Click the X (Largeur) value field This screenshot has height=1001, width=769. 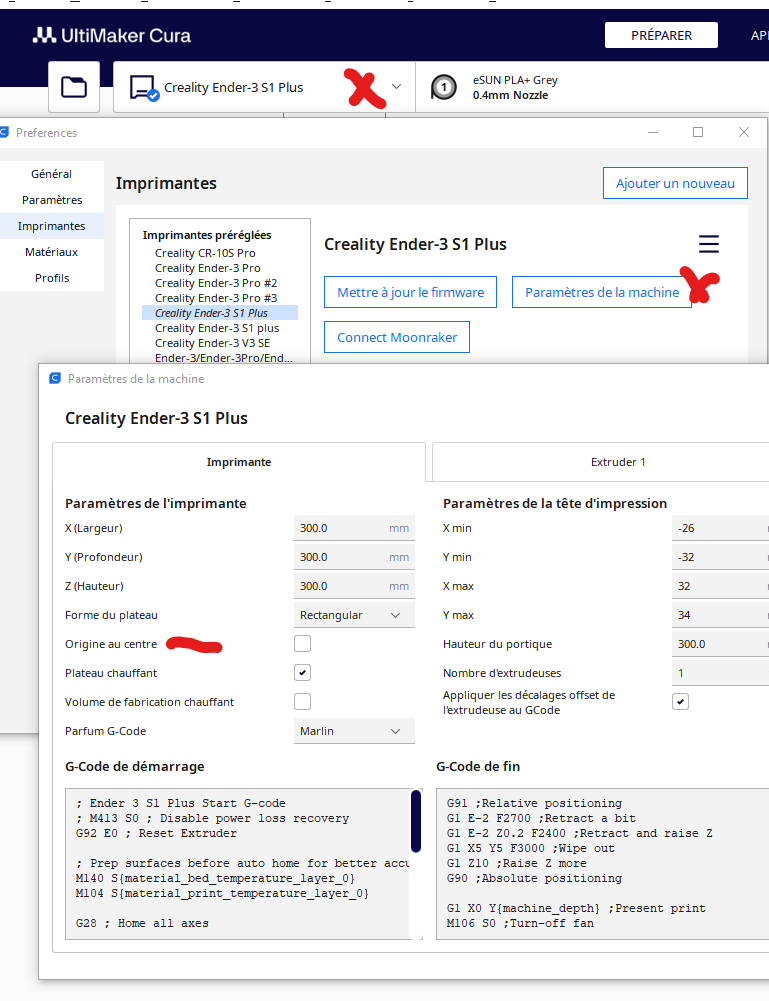[354, 528]
